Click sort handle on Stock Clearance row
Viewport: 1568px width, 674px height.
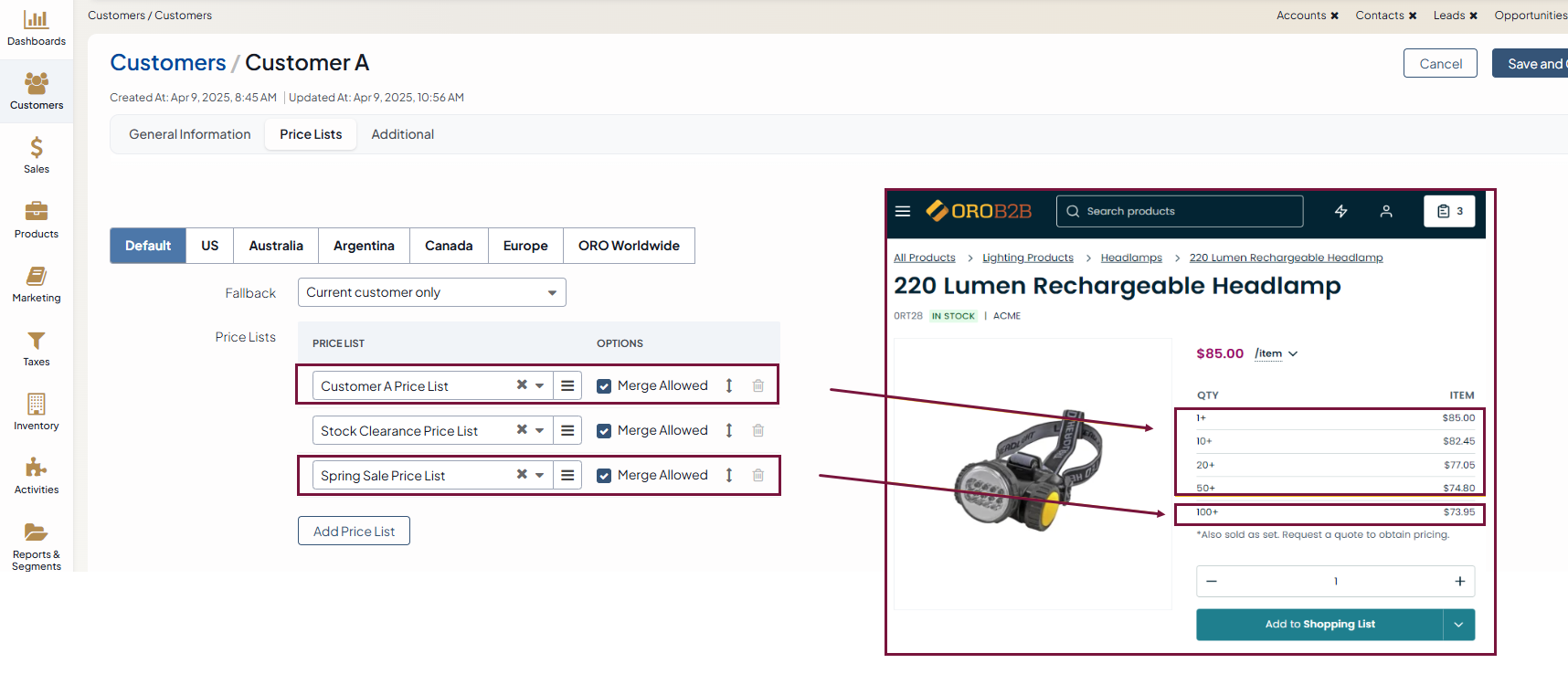(x=729, y=430)
